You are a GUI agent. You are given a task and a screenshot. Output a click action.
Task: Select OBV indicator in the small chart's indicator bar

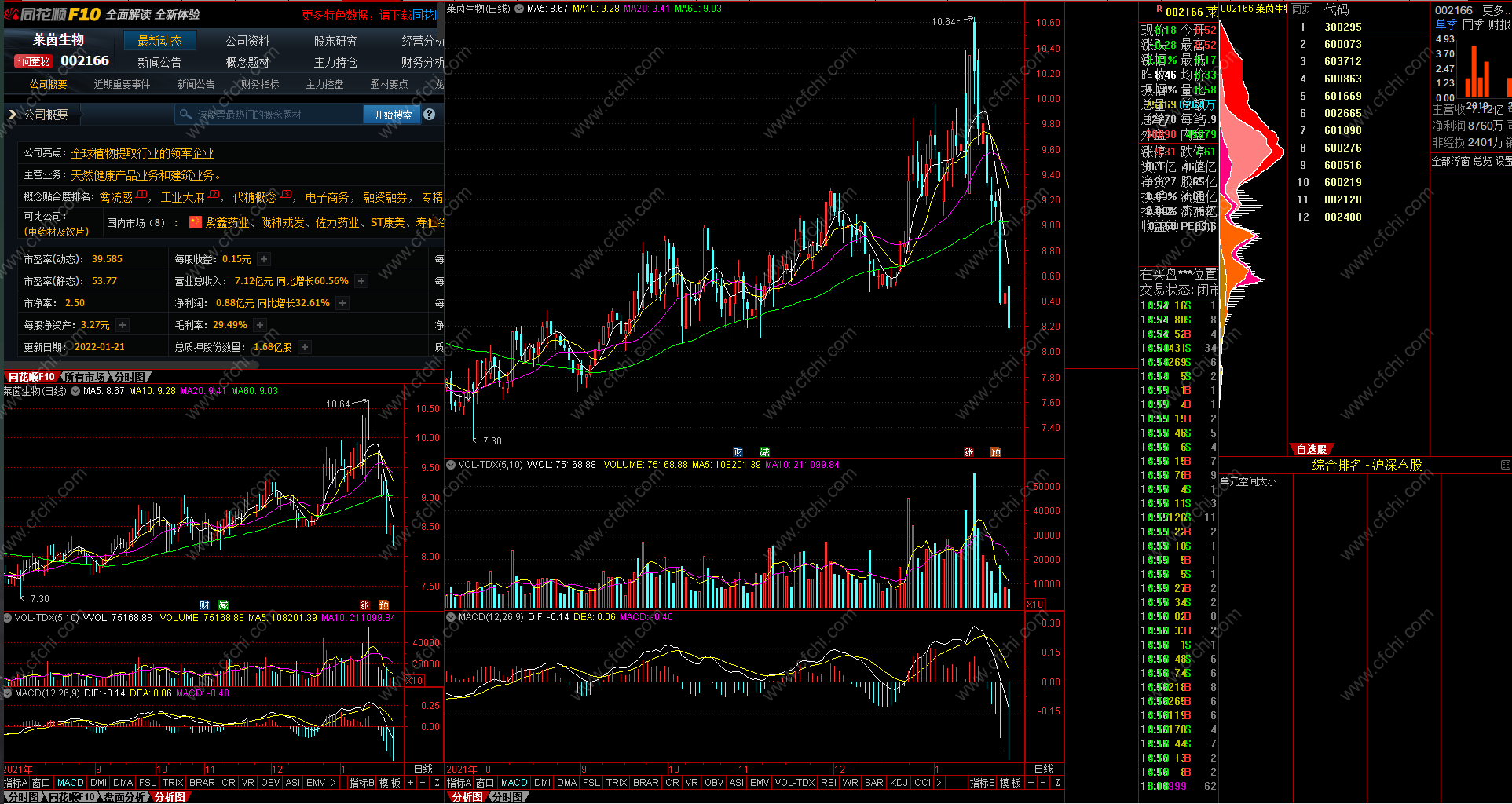click(270, 783)
